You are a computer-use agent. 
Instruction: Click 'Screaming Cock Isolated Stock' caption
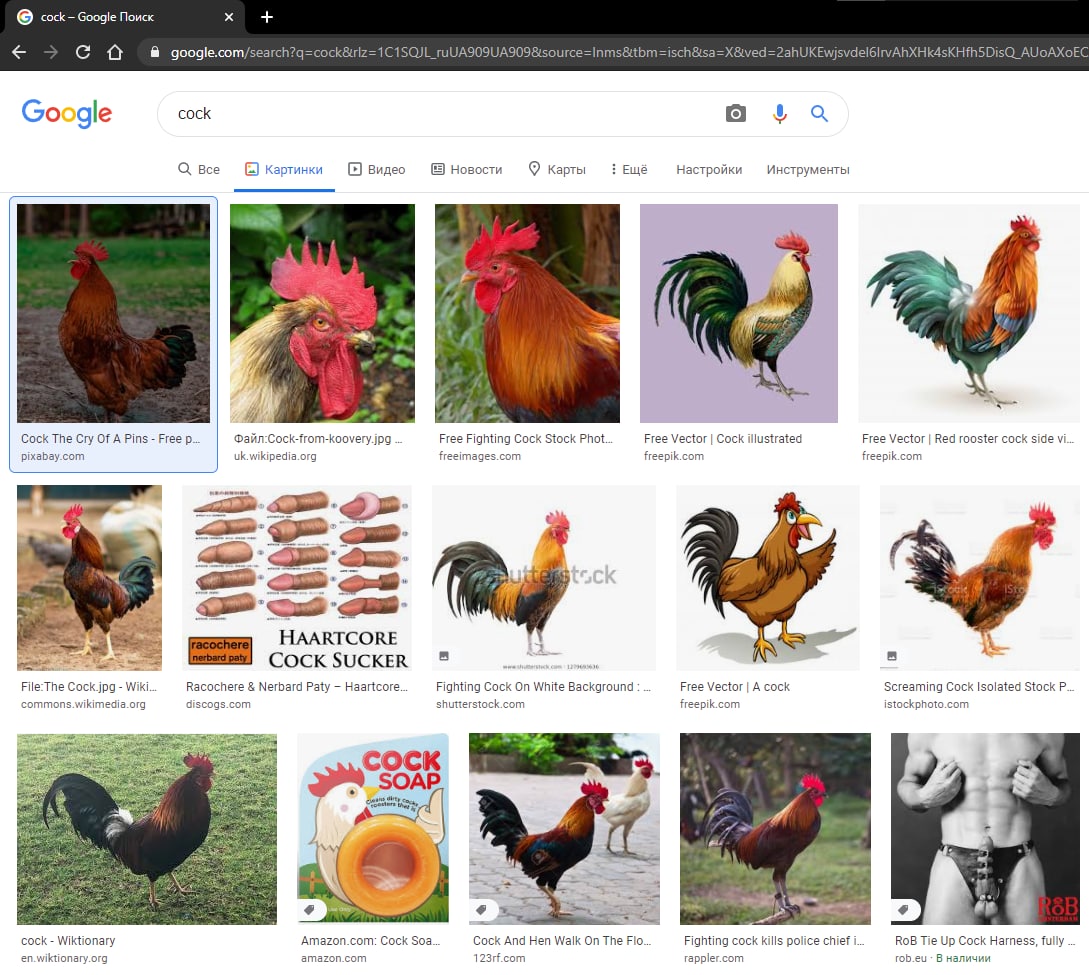pyautogui.click(x=979, y=687)
